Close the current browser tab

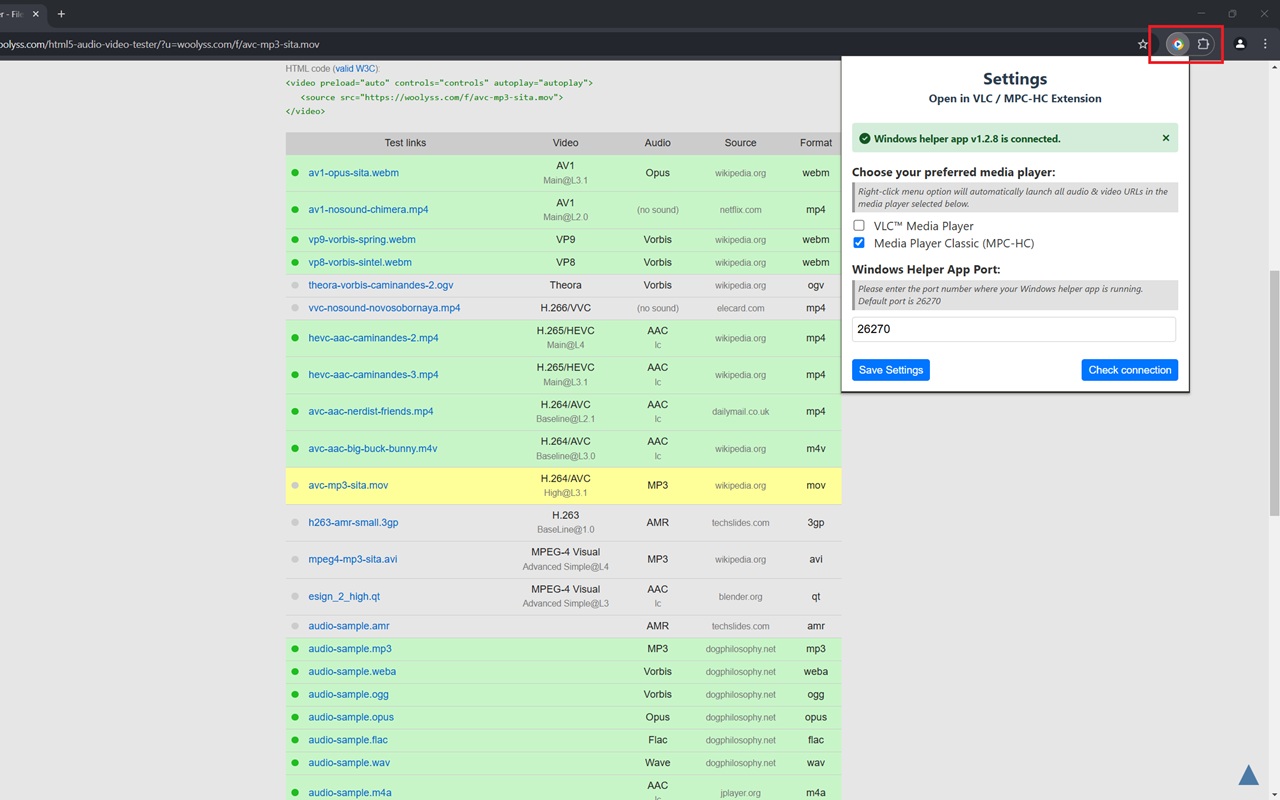click(35, 14)
